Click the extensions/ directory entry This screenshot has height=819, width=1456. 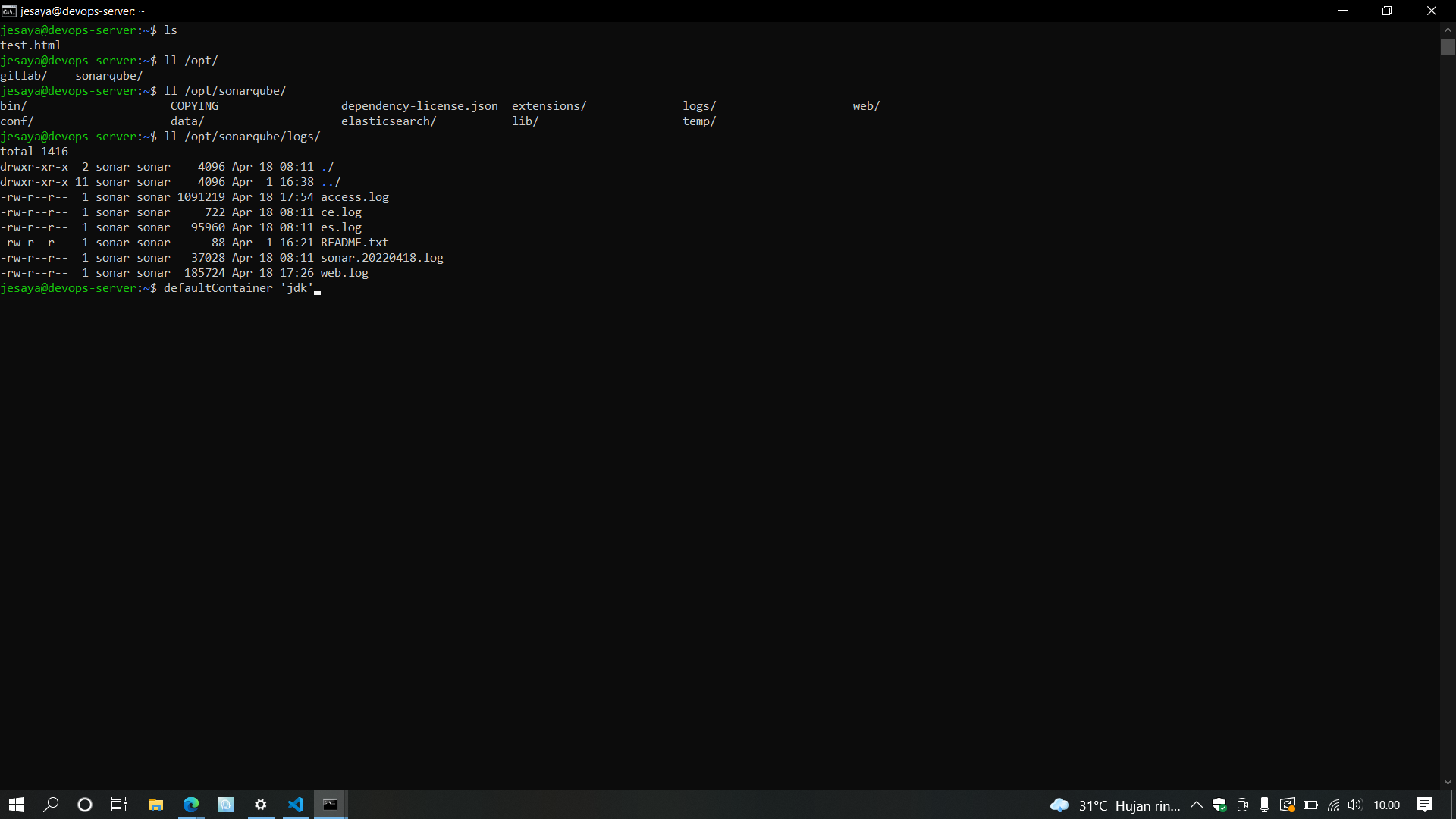(549, 106)
